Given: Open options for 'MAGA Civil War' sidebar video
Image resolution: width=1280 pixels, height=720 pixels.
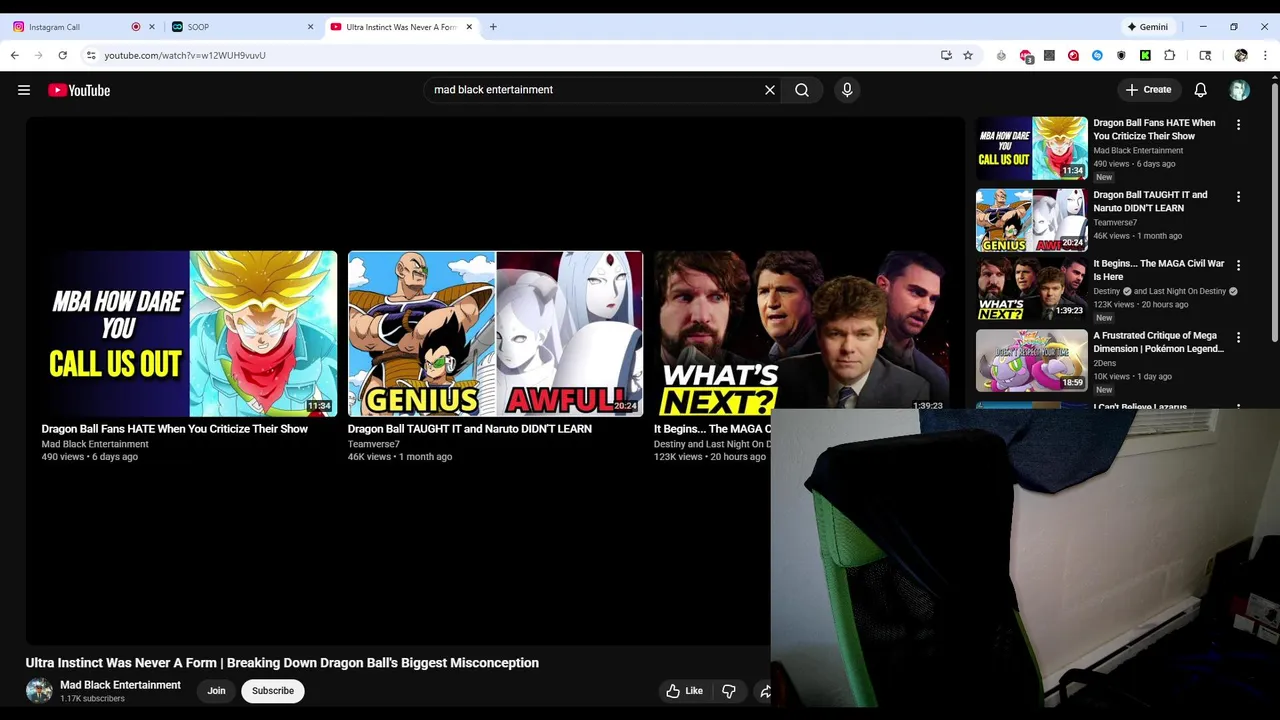Looking at the screenshot, I should coord(1238,265).
